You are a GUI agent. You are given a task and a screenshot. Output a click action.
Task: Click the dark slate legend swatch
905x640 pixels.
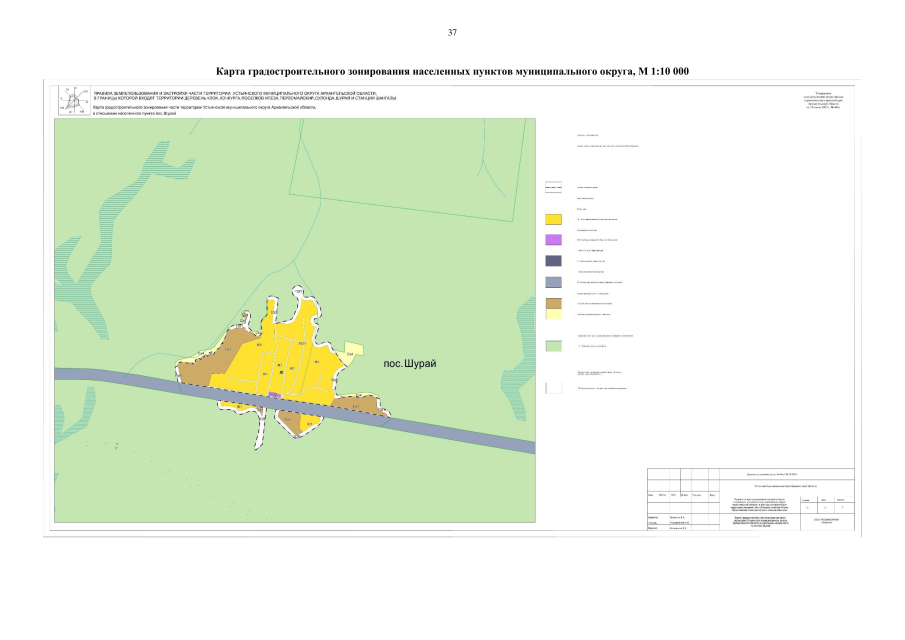(554, 261)
